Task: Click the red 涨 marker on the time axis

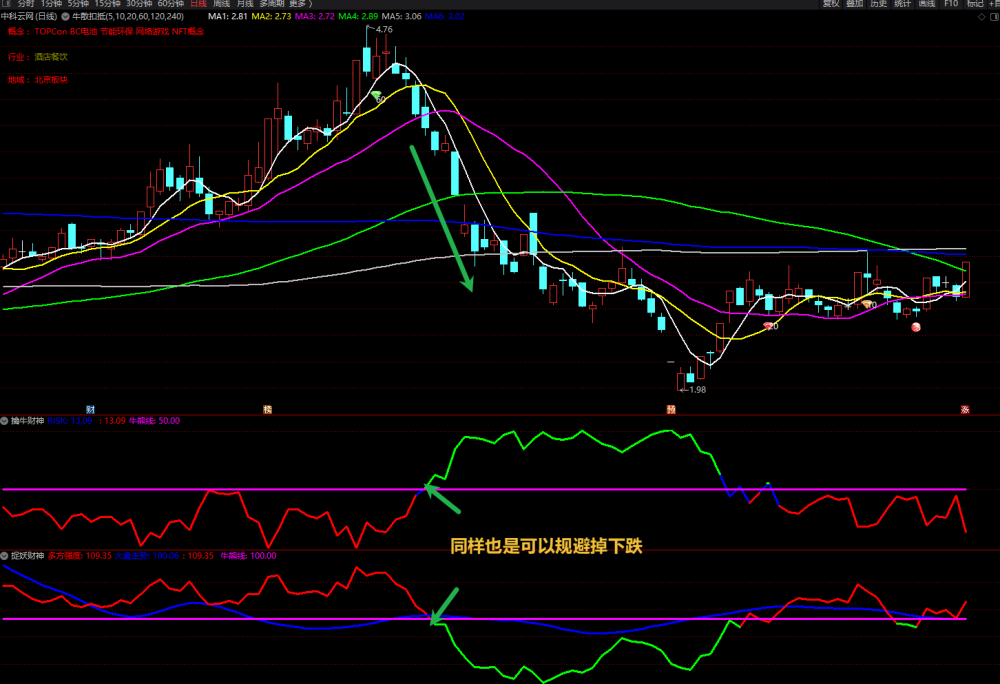Action: click(965, 409)
